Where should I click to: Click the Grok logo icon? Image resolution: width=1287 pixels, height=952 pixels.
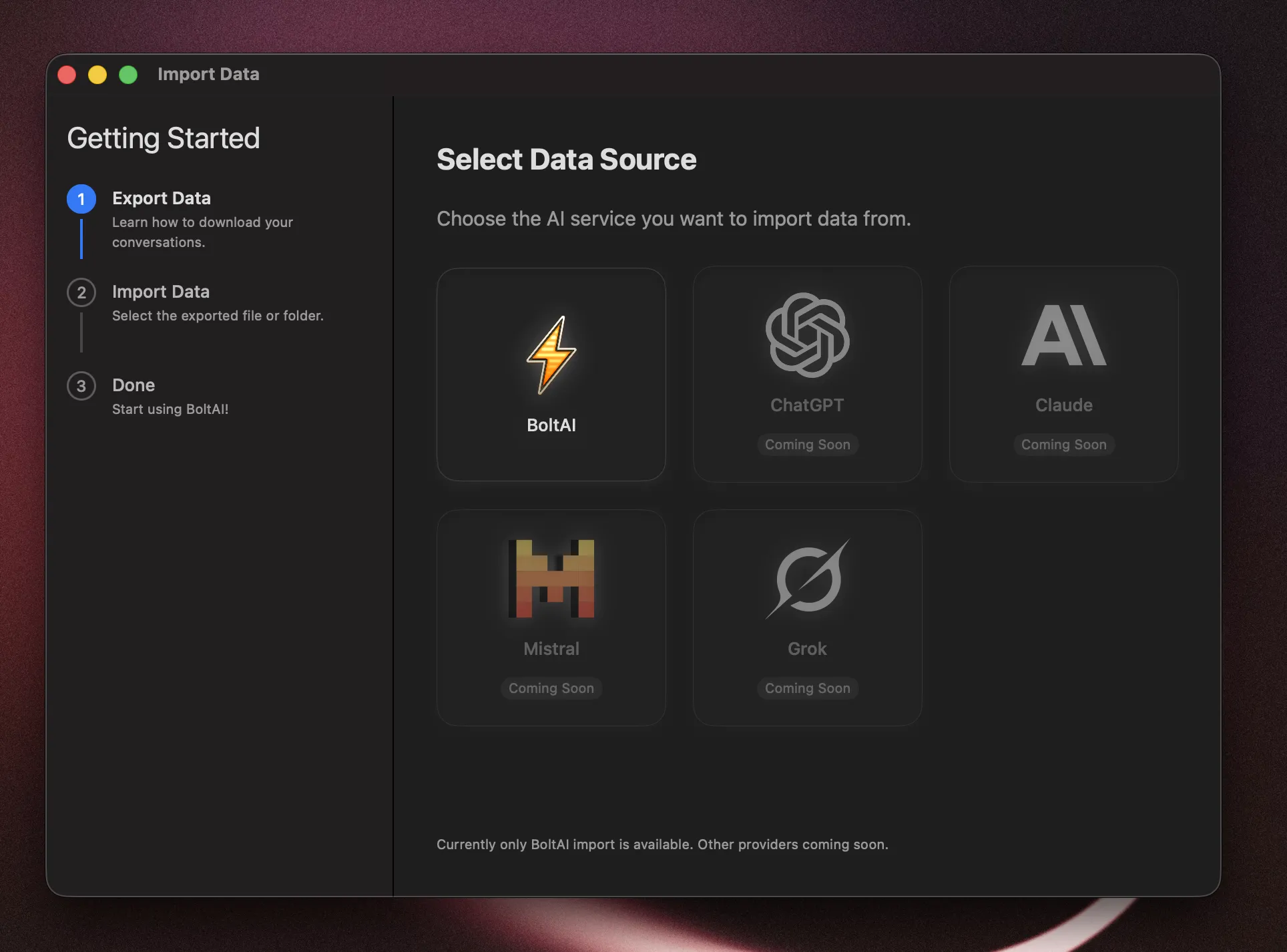coord(807,579)
